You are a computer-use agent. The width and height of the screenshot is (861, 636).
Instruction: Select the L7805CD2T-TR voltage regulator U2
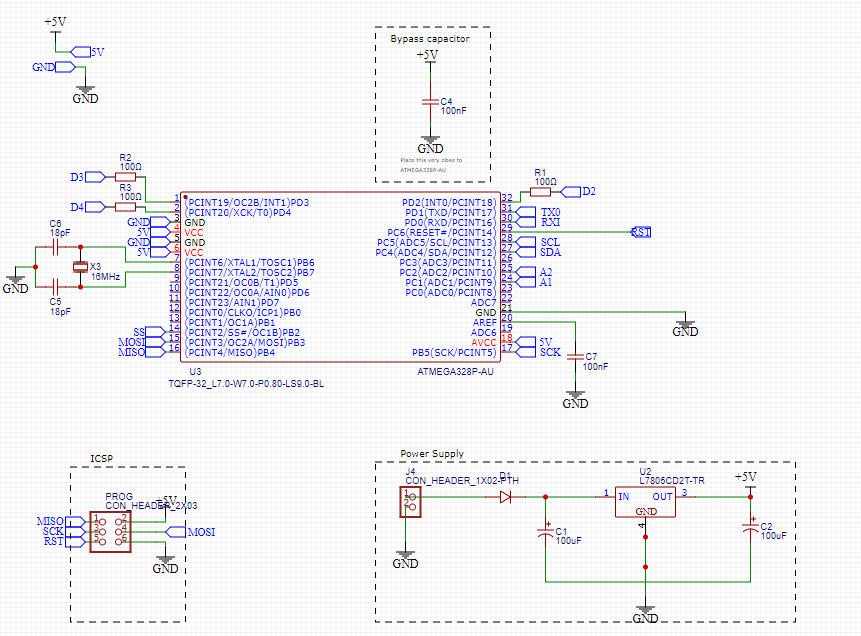pyautogui.click(x=645, y=500)
